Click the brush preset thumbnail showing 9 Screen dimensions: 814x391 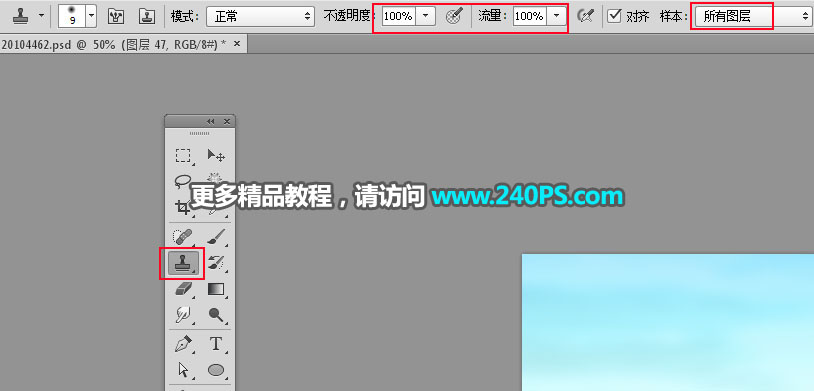[71, 17]
